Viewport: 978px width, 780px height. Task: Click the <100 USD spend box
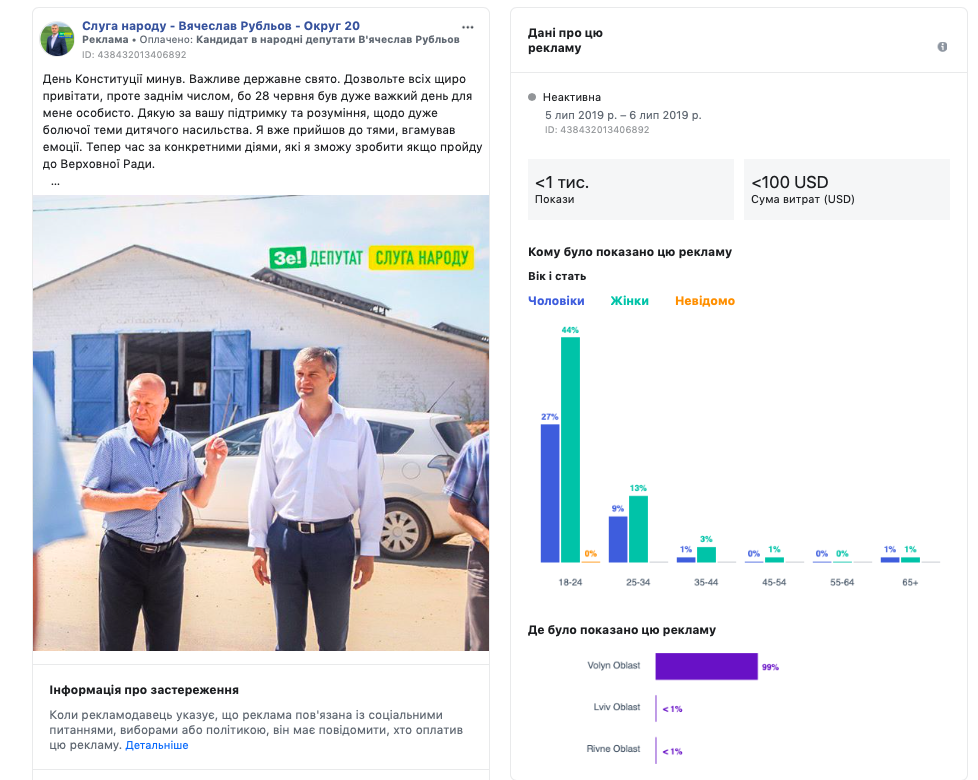click(846, 190)
